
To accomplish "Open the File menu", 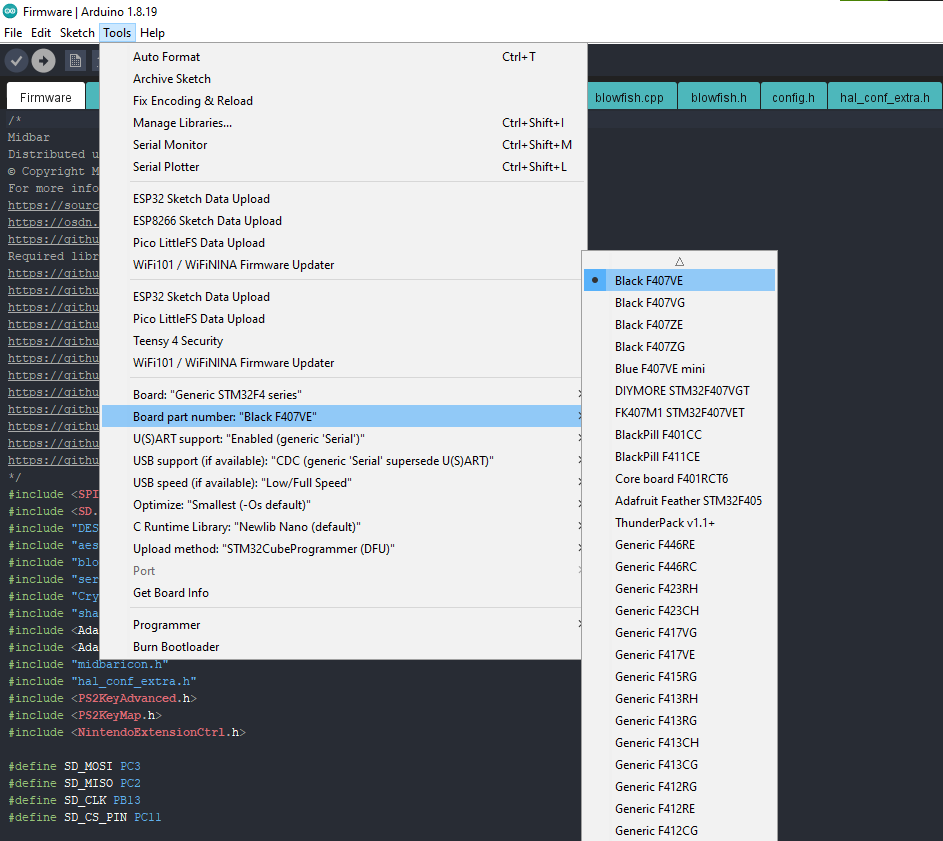I will [x=13, y=32].
